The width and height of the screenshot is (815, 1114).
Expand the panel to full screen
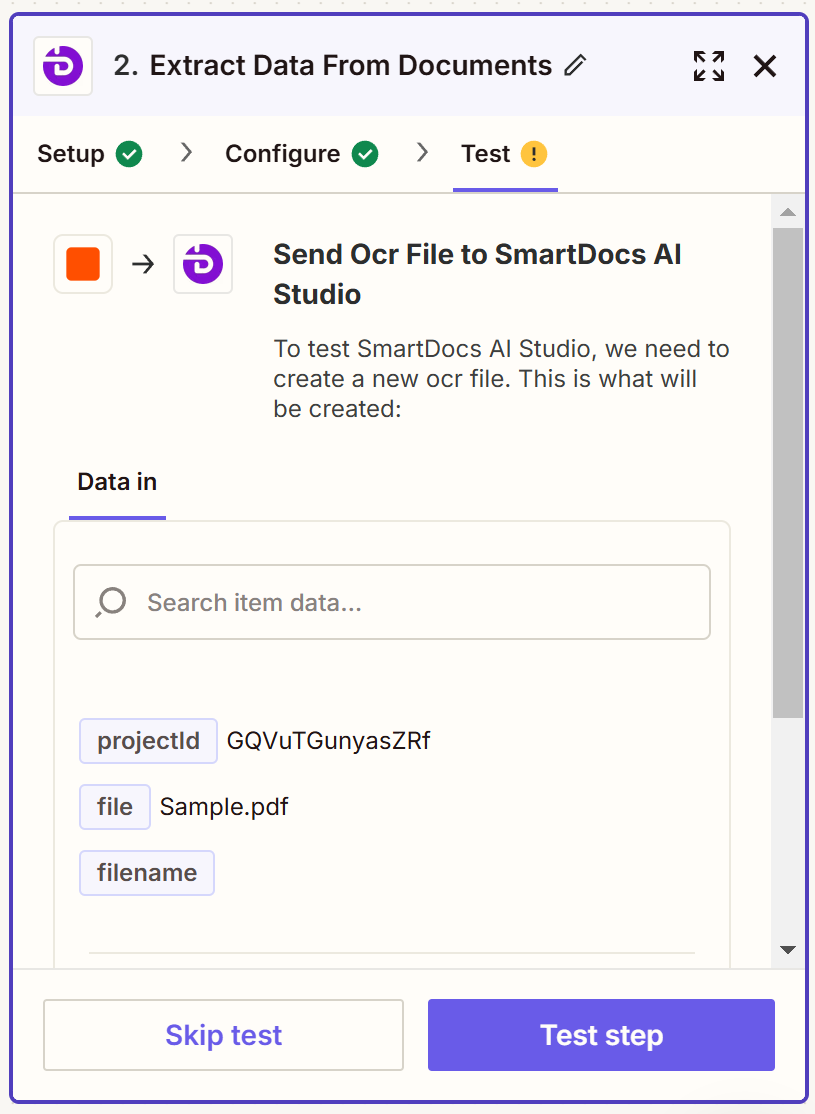click(x=708, y=66)
